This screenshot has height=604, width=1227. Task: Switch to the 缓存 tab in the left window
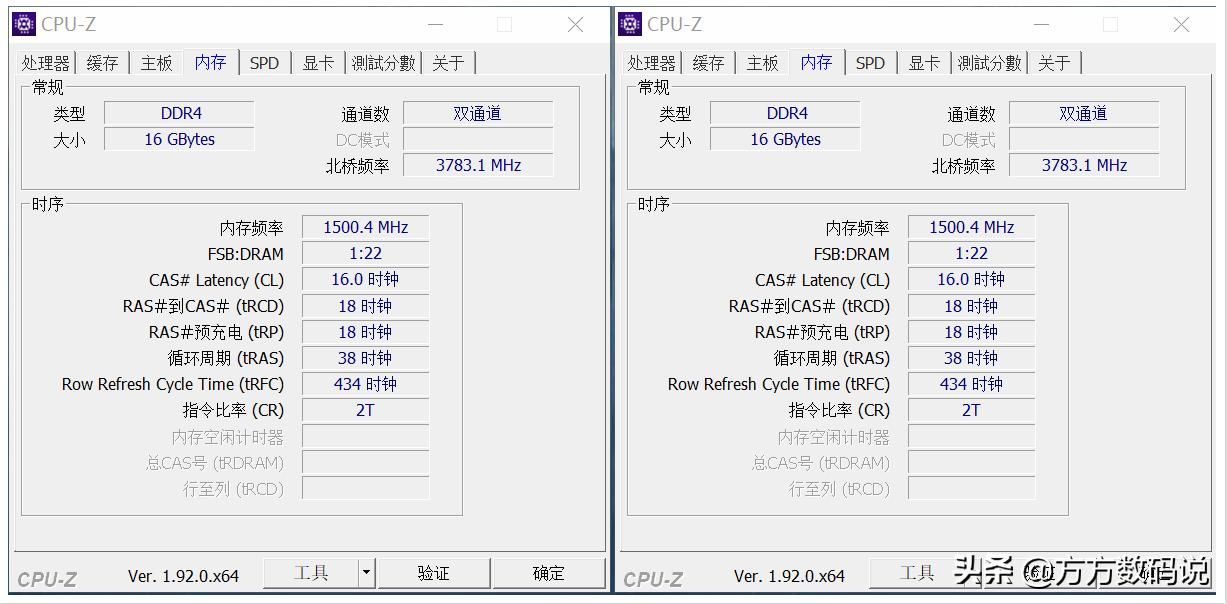[x=101, y=62]
